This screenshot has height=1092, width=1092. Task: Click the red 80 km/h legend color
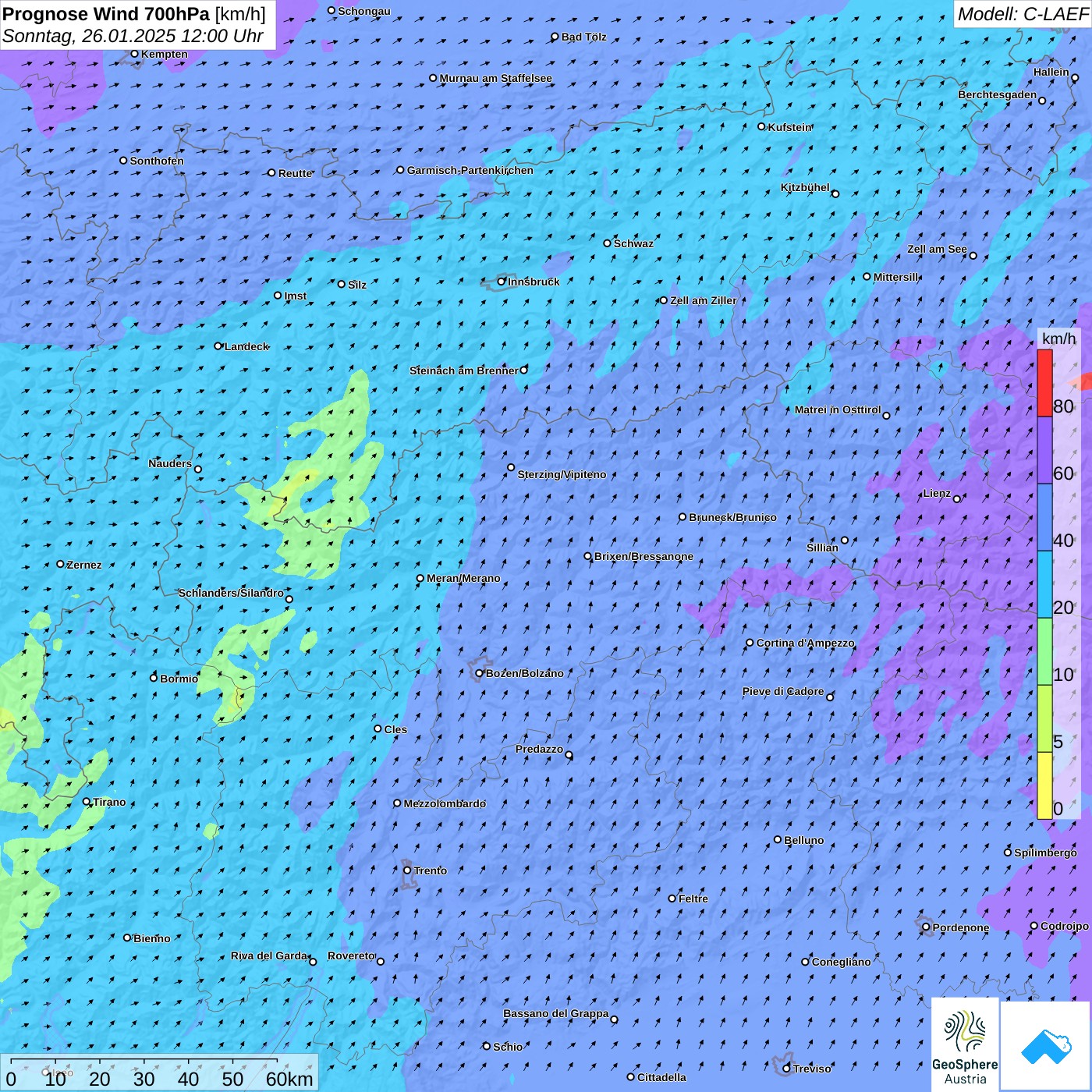[x=1044, y=383]
